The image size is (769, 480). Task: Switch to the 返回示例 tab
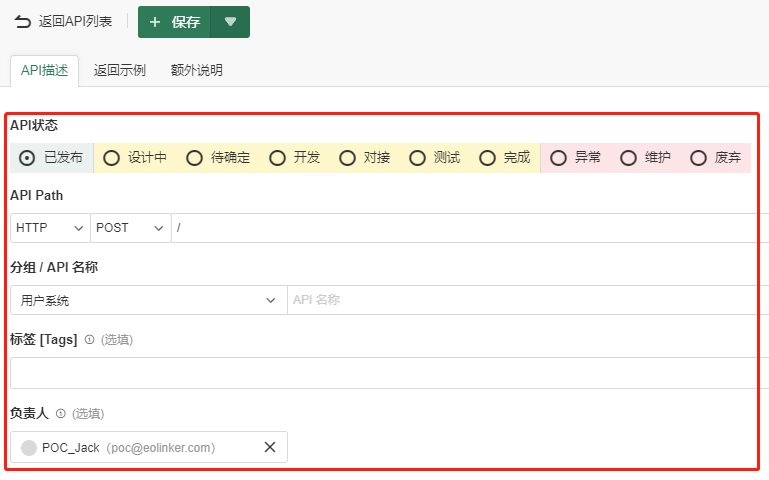(x=120, y=71)
